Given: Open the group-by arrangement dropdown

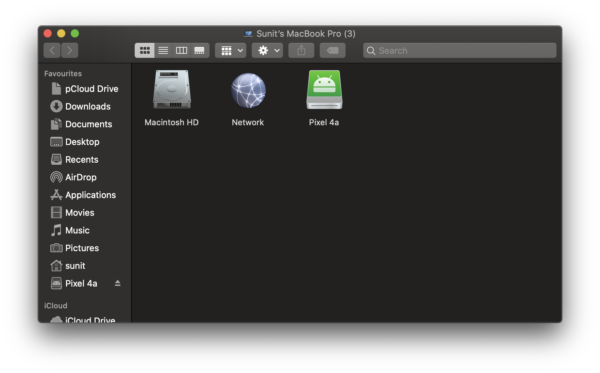Looking at the screenshot, I should point(230,50).
